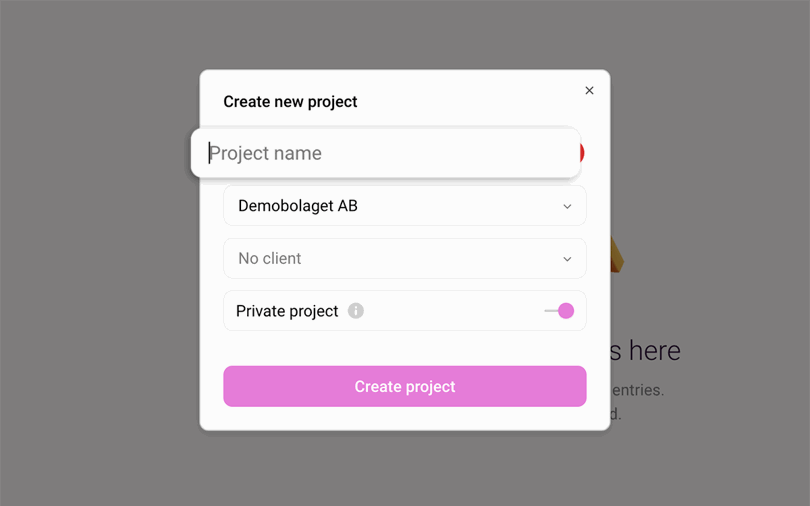The width and height of the screenshot is (810, 506).
Task: Click the "No client" placeholder text
Action: click(269, 259)
